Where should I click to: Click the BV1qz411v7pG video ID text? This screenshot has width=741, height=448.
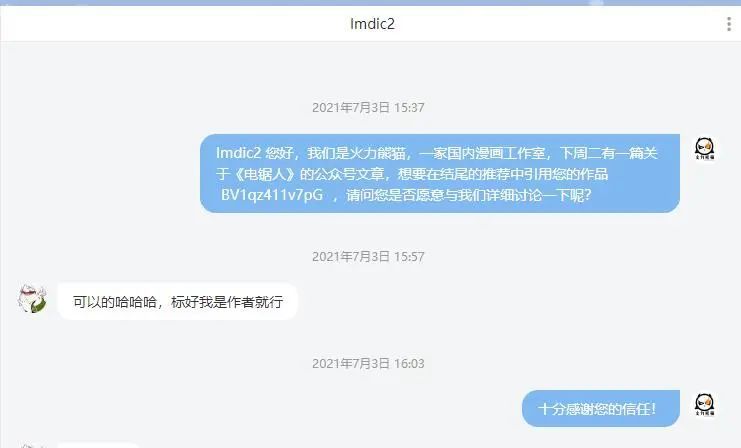point(272,195)
